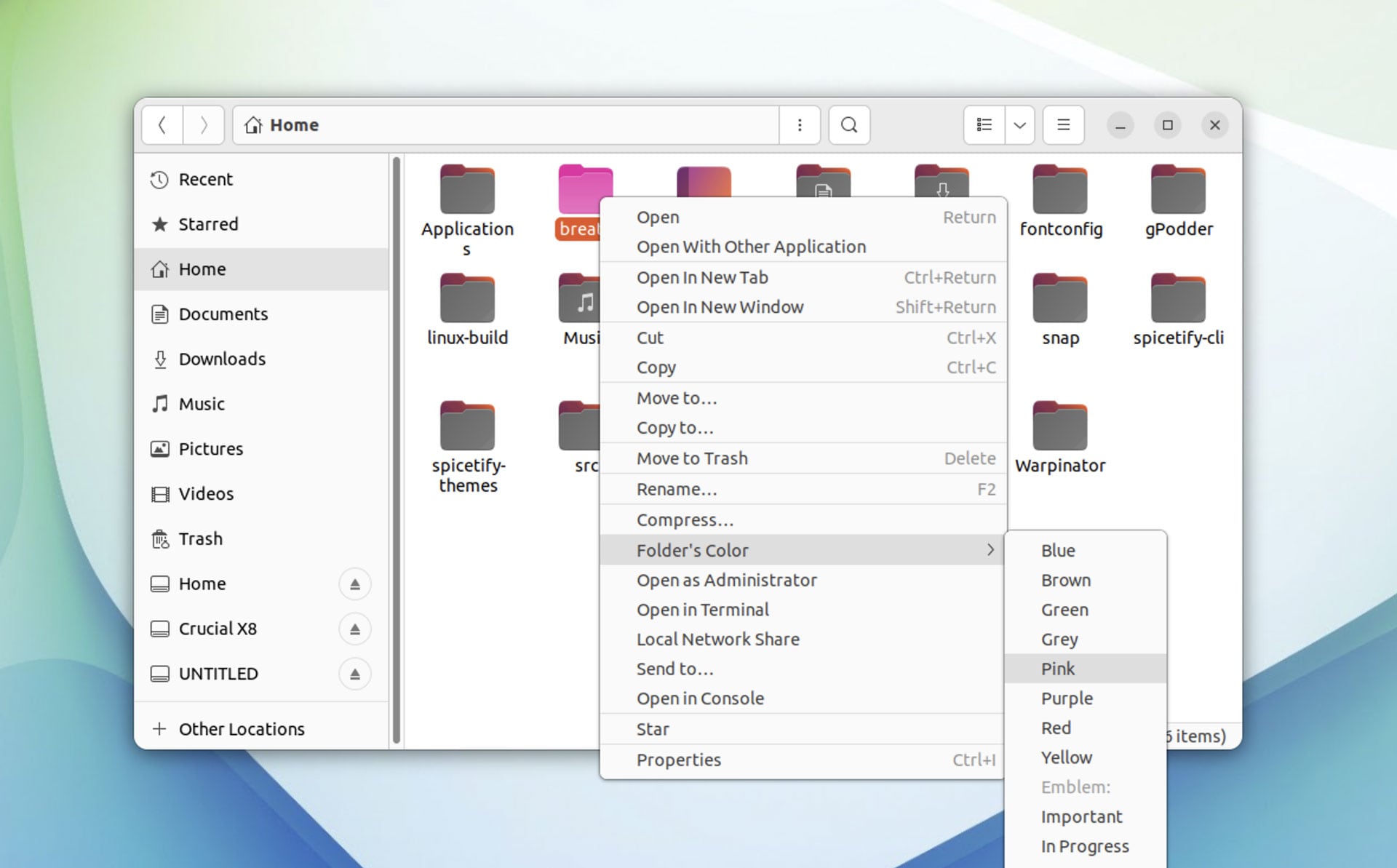Choose Pink folder color
The height and width of the screenshot is (868, 1397).
(x=1086, y=669)
